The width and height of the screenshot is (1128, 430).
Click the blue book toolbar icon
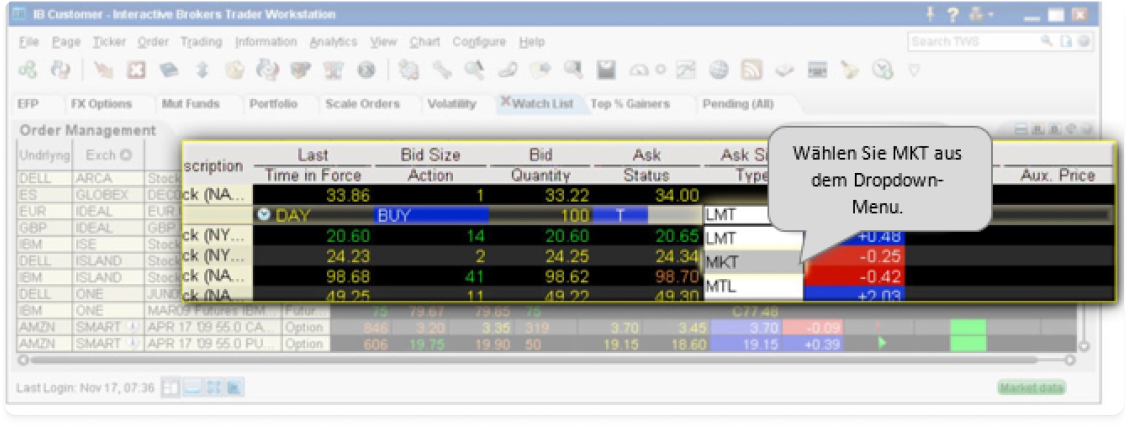point(169,70)
